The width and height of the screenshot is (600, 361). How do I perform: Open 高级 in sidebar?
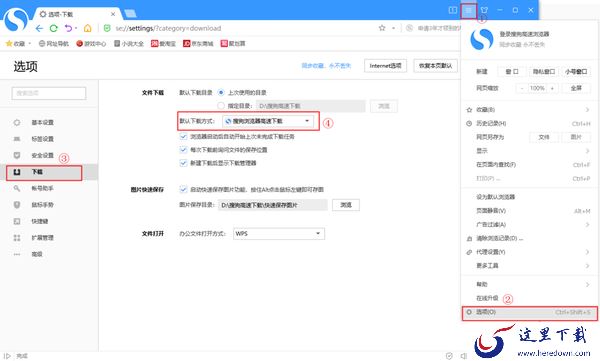coord(37,254)
